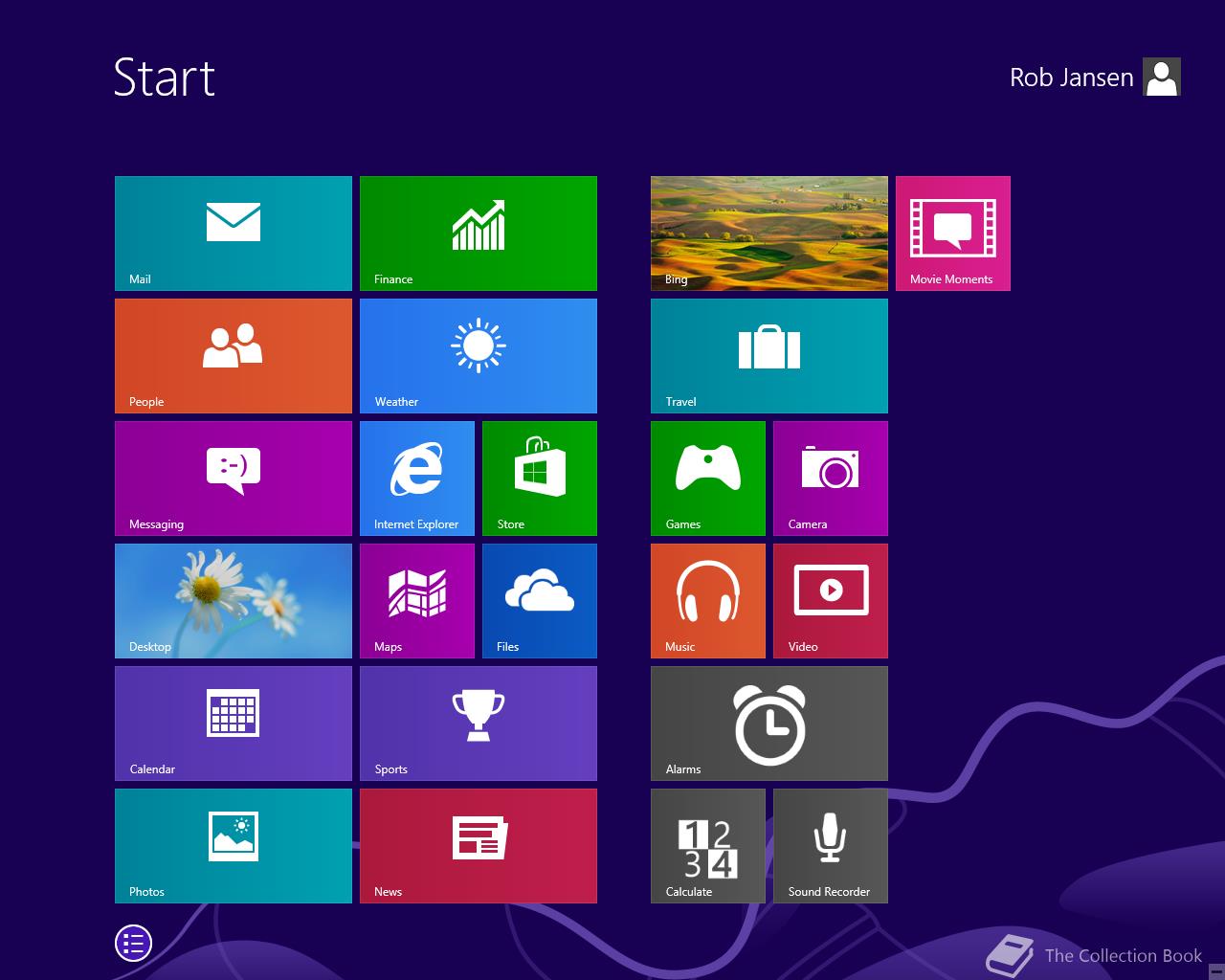Open the Bing landscape tile
Image resolution: width=1225 pixels, height=980 pixels.
[769, 234]
